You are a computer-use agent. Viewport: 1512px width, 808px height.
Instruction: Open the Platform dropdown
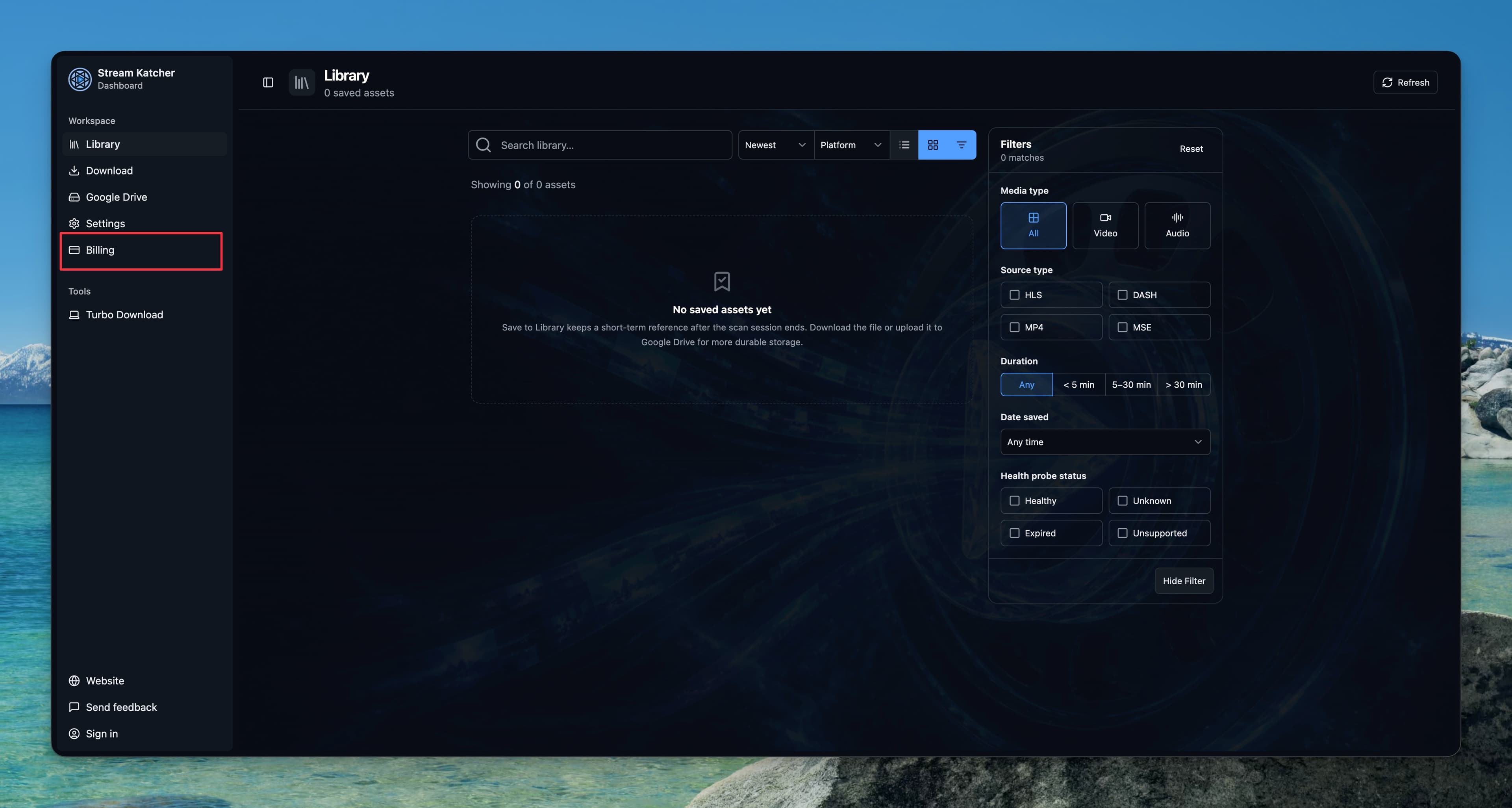click(851, 145)
